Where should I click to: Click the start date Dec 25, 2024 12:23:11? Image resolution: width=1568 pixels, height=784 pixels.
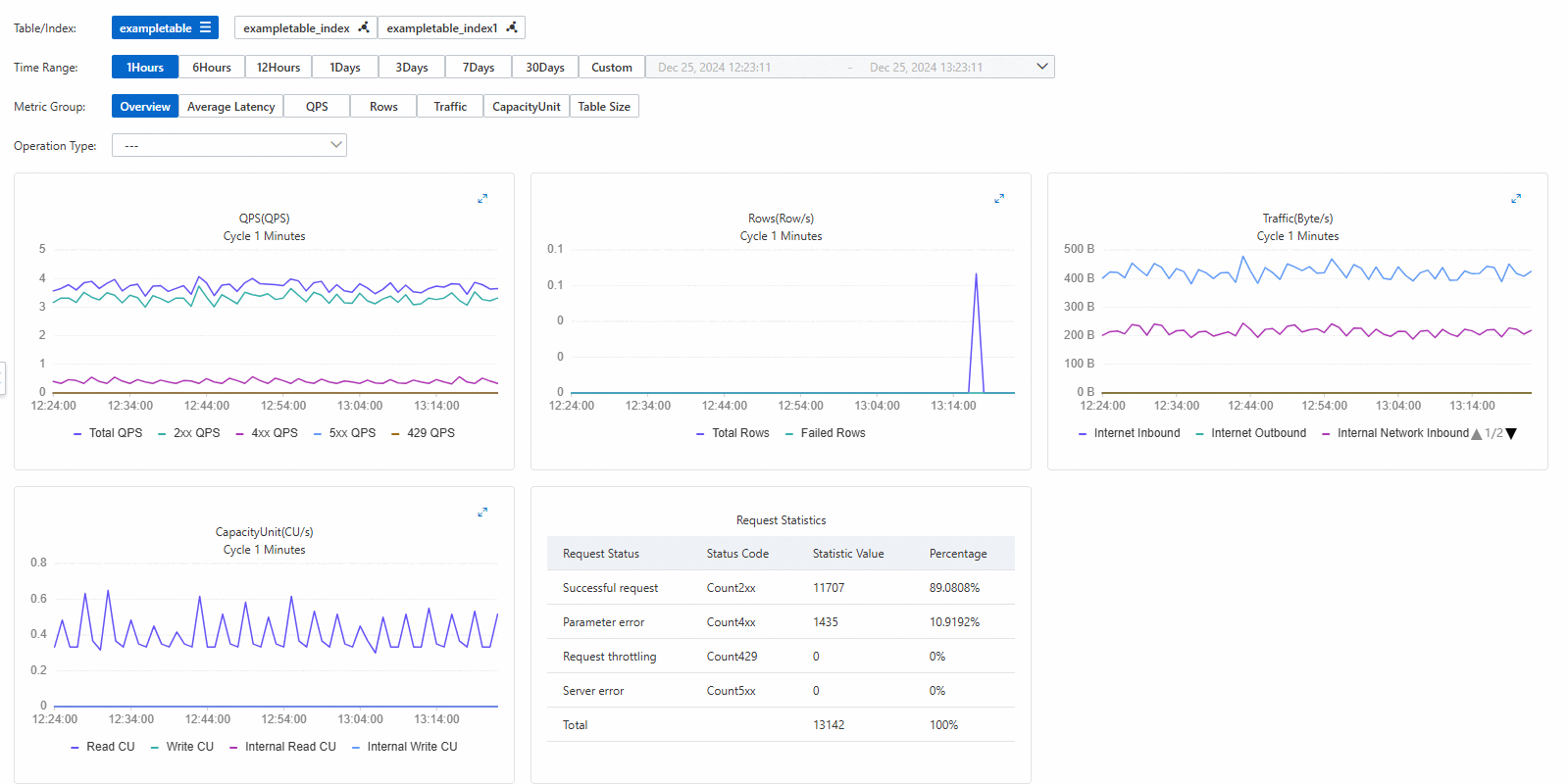point(714,68)
